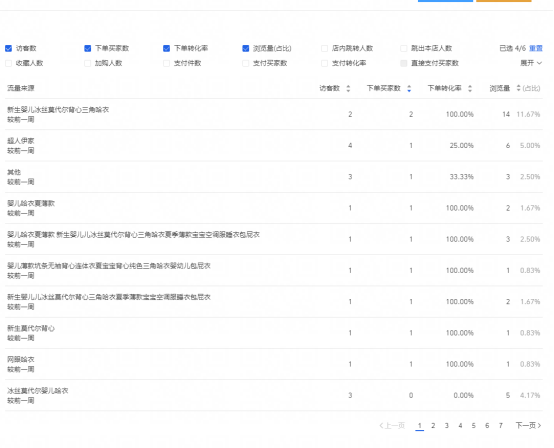Reset selected metrics with 重置 link
The height and width of the screenshot is (448, 554).
coord(536,48)
